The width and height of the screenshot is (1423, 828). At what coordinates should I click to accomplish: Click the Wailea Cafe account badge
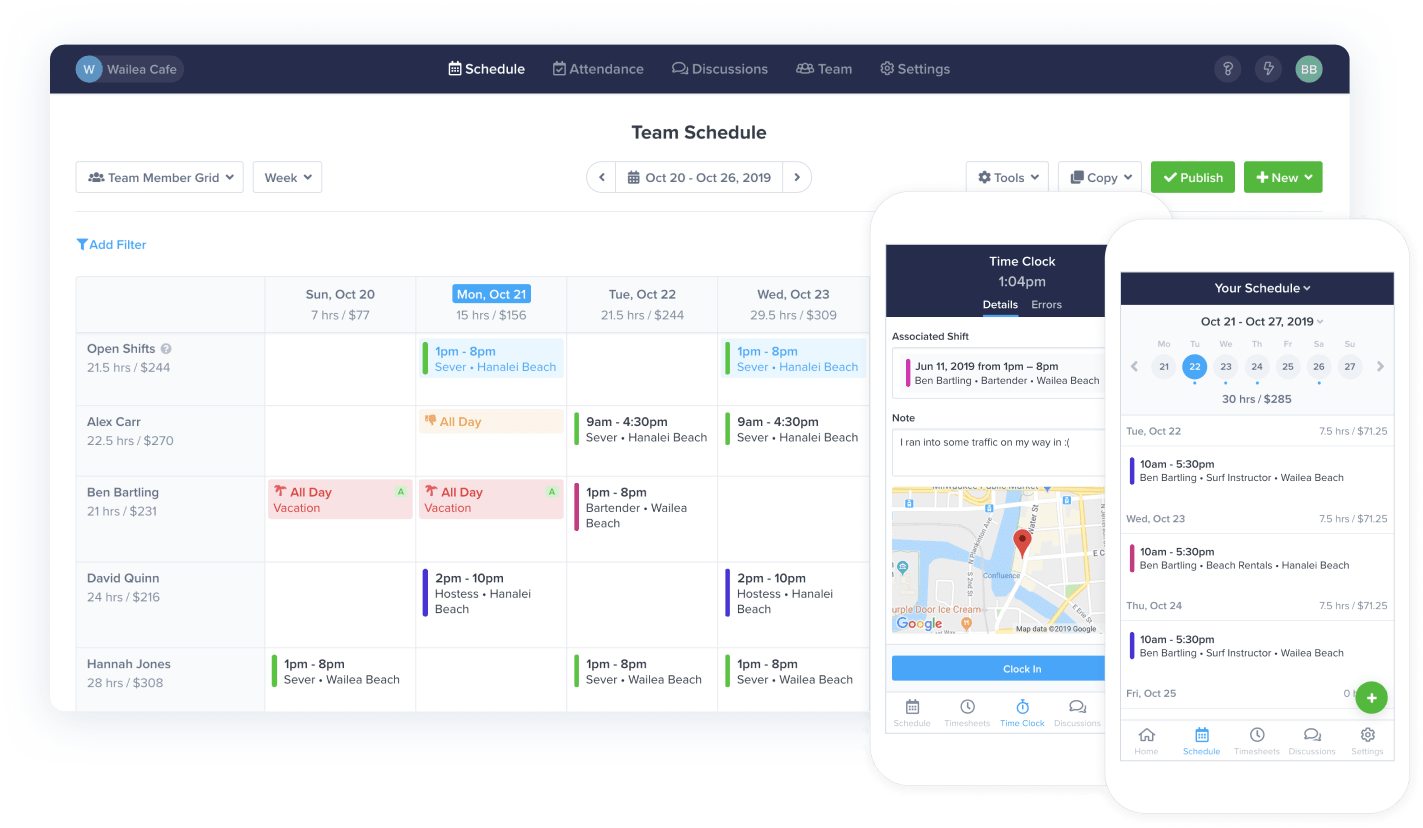130,69
